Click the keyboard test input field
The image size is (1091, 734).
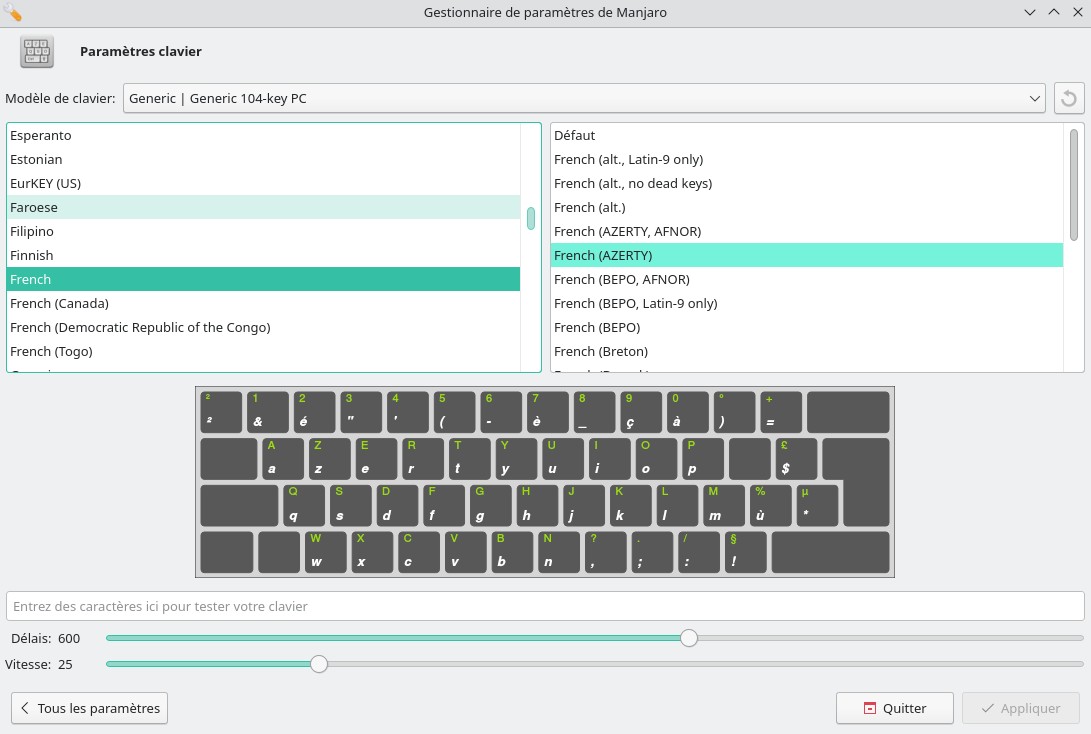tap(545, 606)
